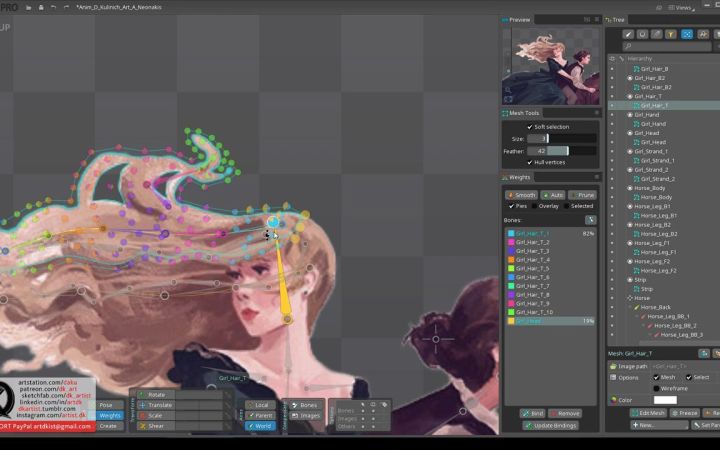Click the circle filter icon in Tree toolbar
This screenshot has height=450, width=720.
tap(642, 34)
